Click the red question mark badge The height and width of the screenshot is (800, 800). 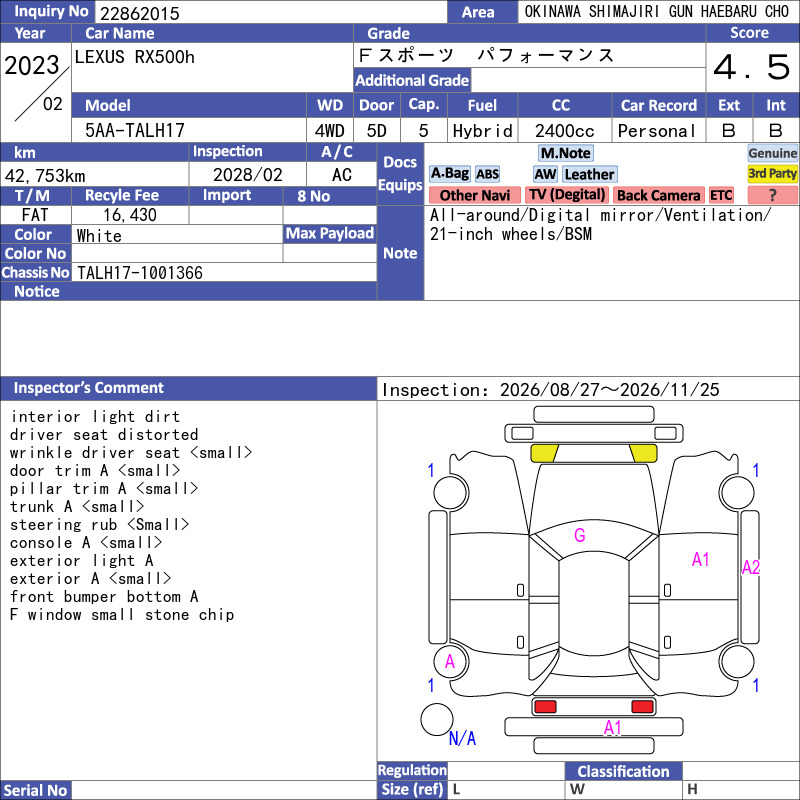click(x=772, y=195)
